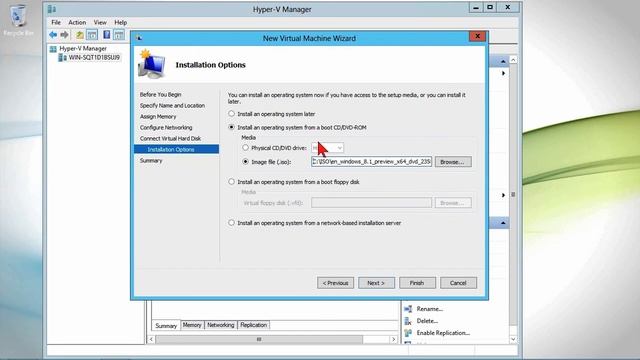Switch to the Networking tab
Viewport: 640px width, 360px height.
(x=220, y=325)
